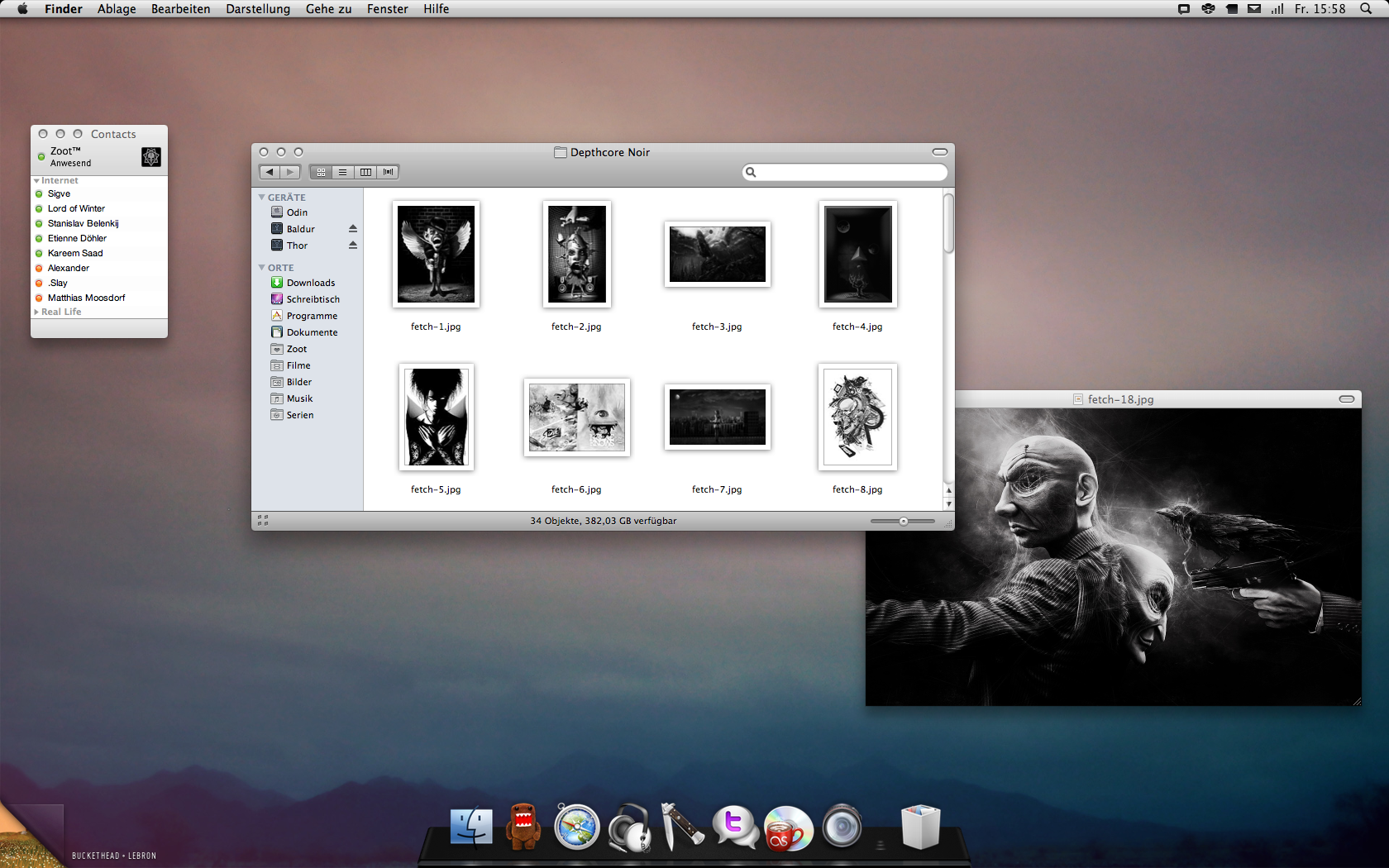The height and width of the screenshot is (868, 1389).
Task: Go forward in Finder window
Action: click(289, 172)
